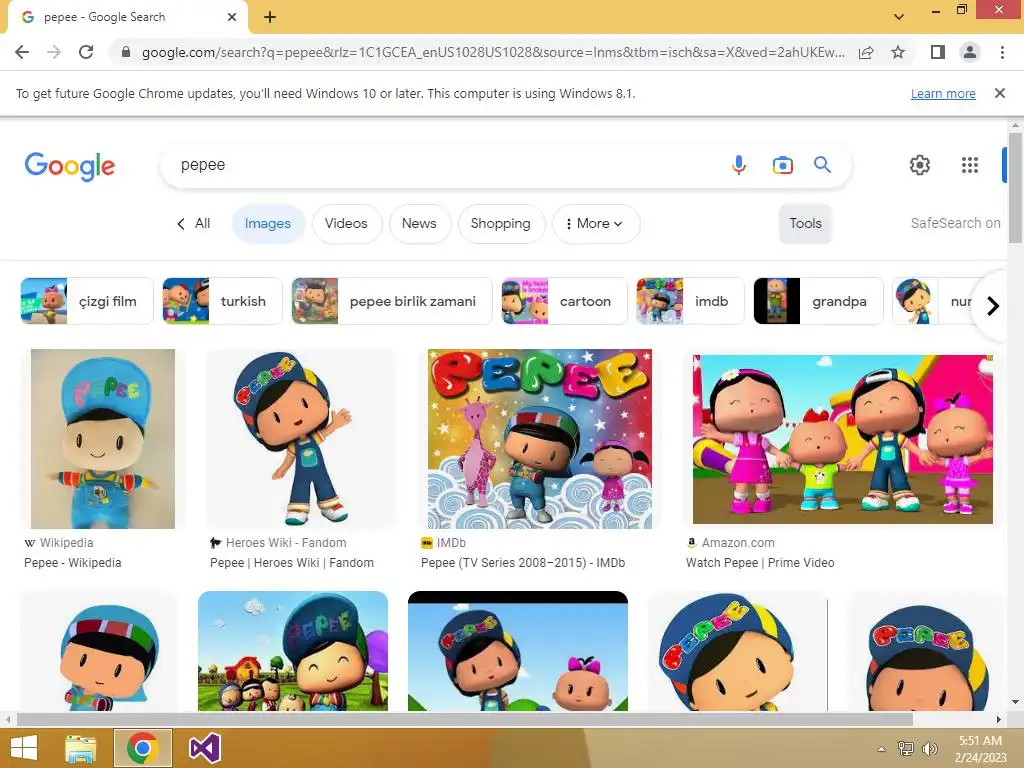Open the volume speaker tray icon
The image size is (1024, 768).
[929, 748]
